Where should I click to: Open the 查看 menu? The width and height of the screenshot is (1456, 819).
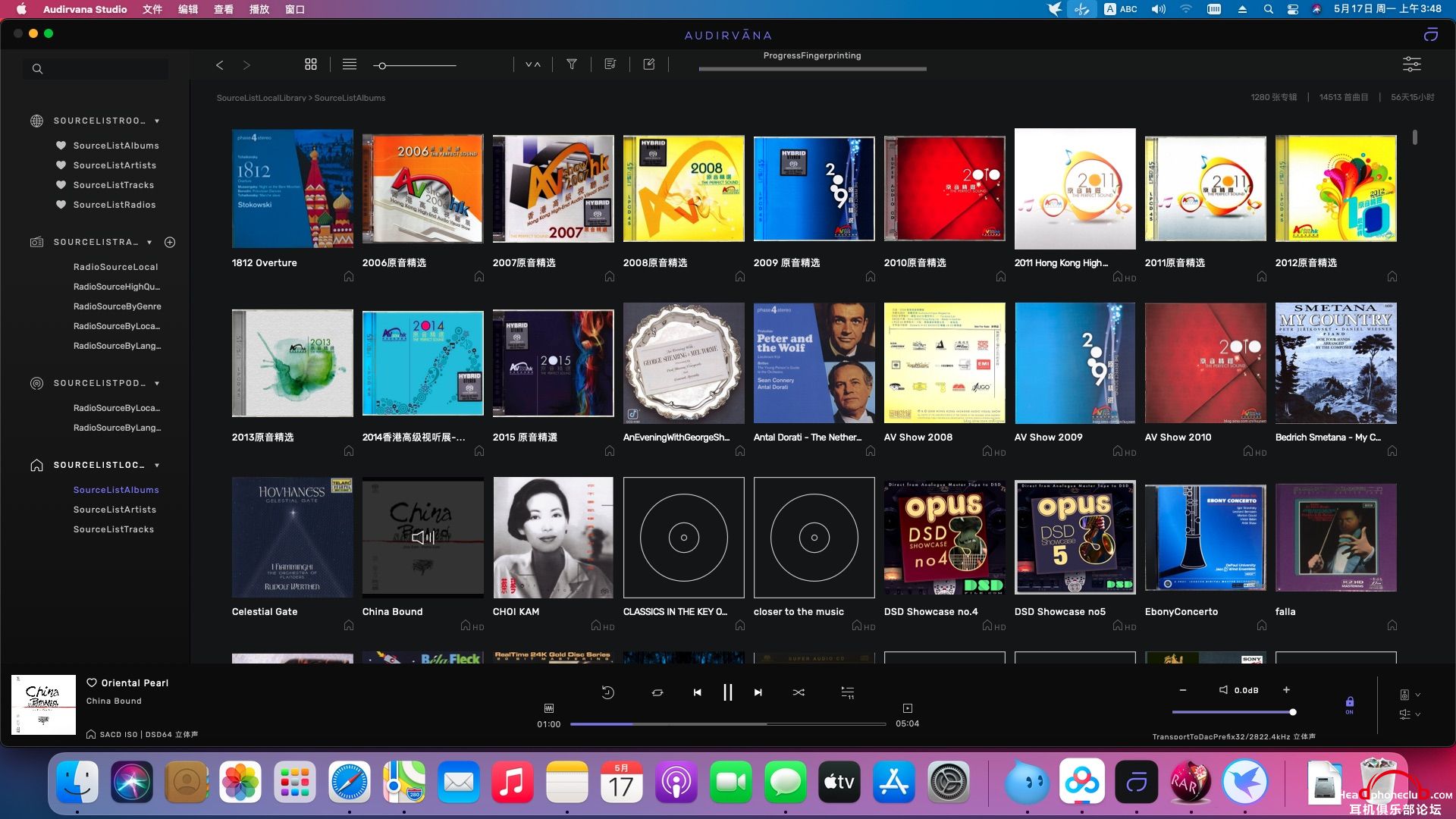[x=224, y=9]
